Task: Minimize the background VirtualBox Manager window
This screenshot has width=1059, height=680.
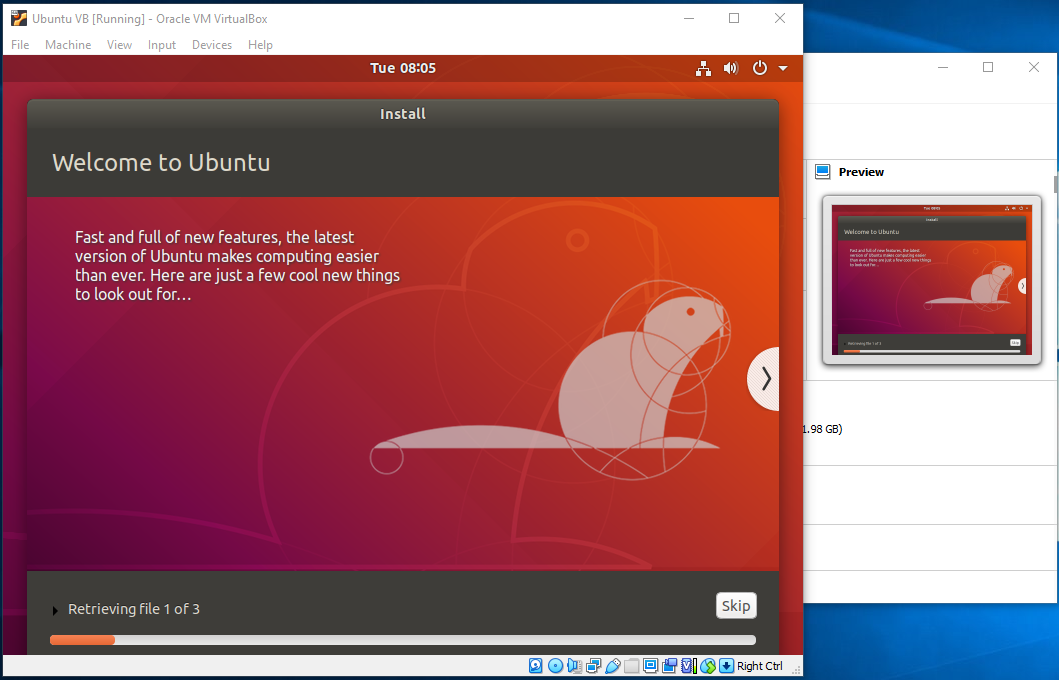Action: pyautogui.click(x=944, y=67)
